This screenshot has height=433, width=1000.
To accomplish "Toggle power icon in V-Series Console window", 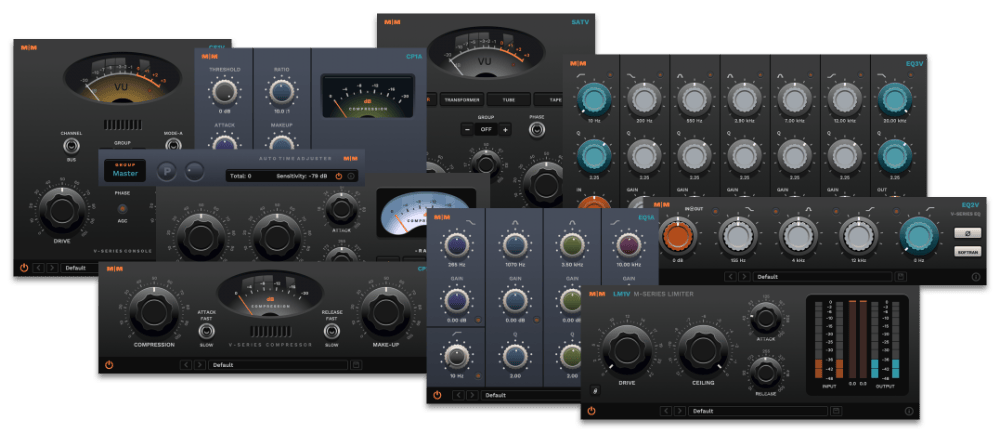I will [x=24, y=268].
